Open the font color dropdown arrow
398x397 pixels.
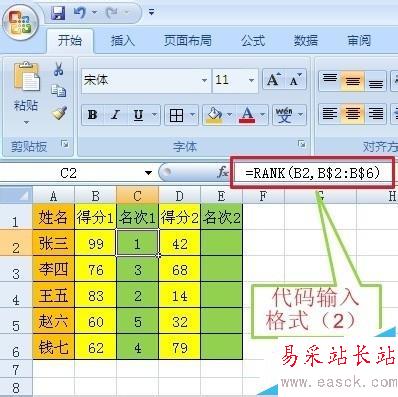(x=263, y=115)
